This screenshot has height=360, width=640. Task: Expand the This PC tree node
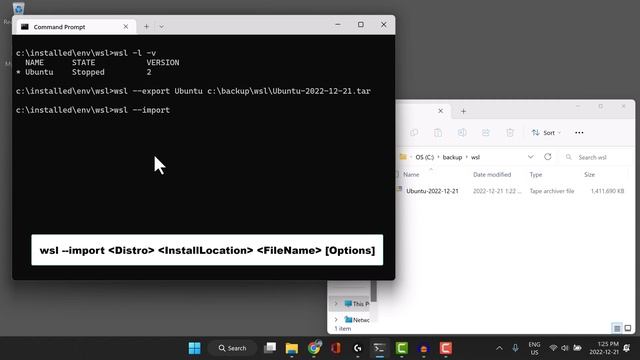click(x=336, y=304)
